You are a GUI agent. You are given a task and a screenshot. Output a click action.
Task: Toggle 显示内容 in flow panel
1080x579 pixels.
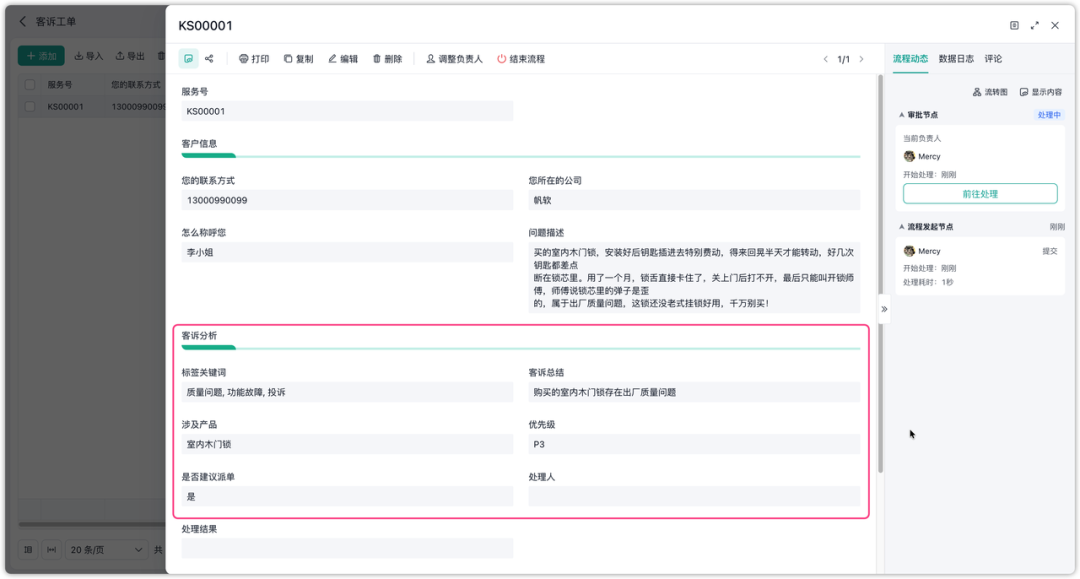[x=1041, y=92]
